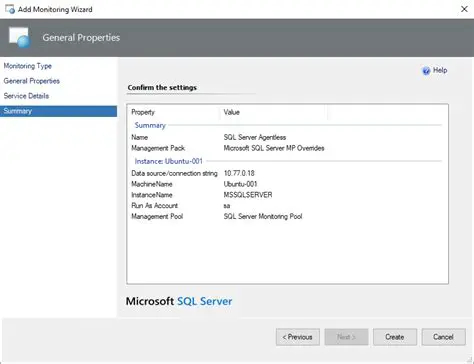Select the Run As Account label
Screen dimensions: 474x364
154,205
